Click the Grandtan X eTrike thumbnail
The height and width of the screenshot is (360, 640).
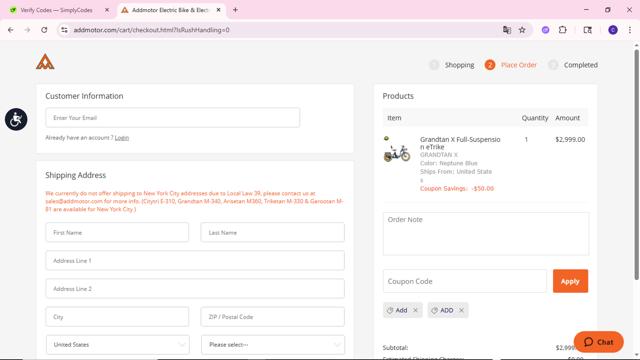397,150
